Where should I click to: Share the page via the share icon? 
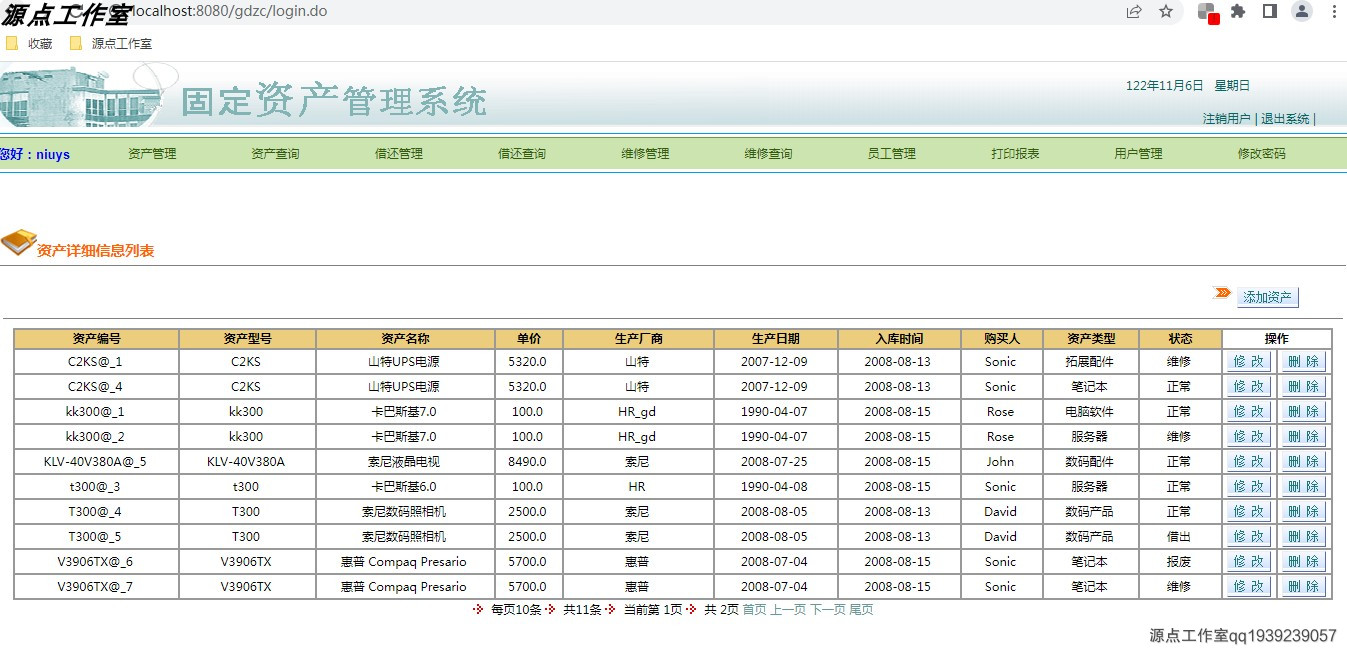[x=1133, y=12]
